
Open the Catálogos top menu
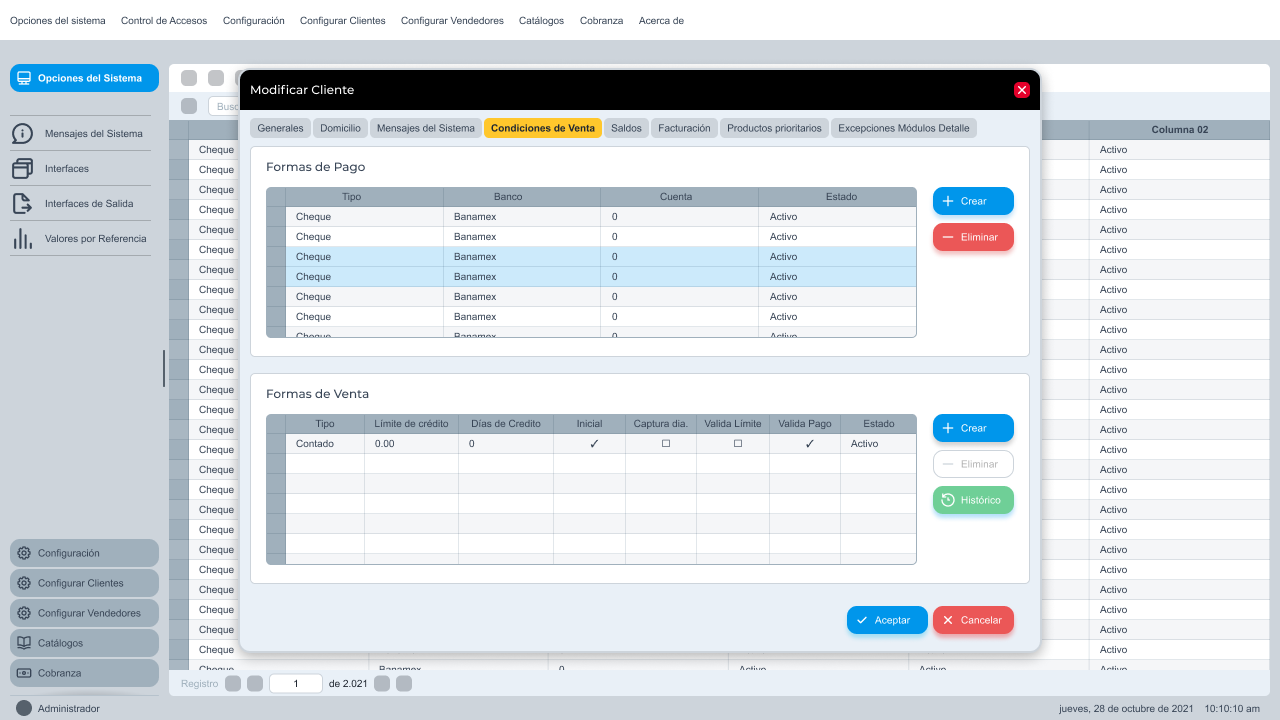(541, 20)
